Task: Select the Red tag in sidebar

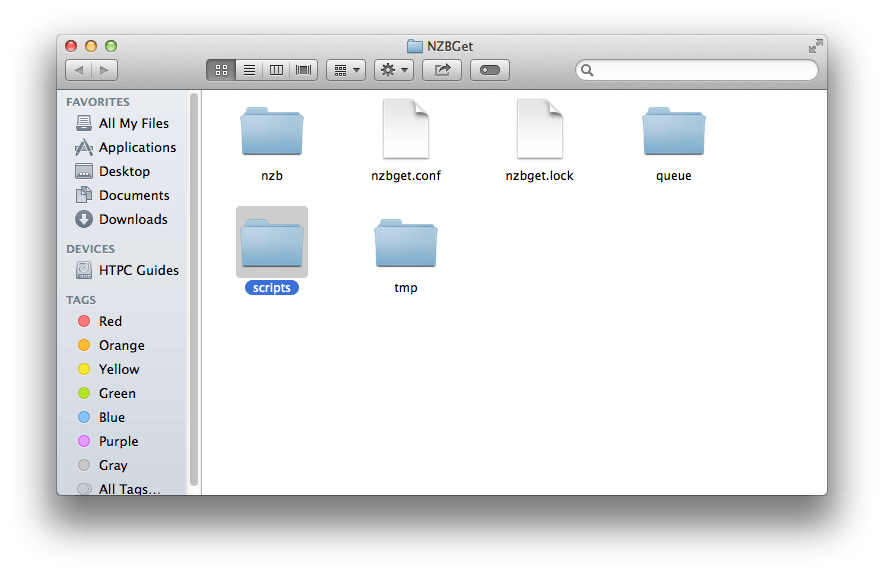Action: pos(110,321)
